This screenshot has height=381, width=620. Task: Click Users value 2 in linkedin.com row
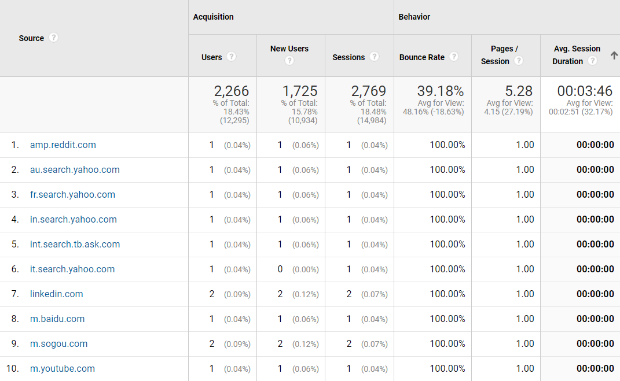(212, 294)
